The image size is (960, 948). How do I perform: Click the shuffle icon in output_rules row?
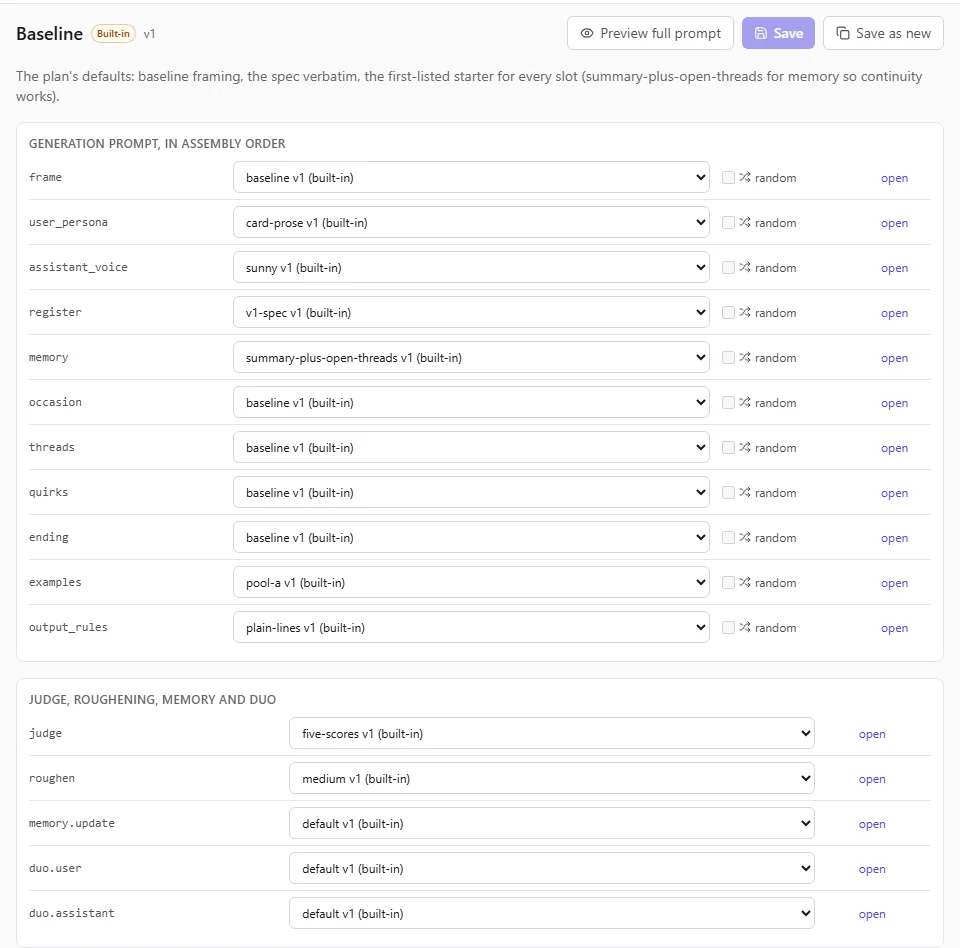(744, 628)
